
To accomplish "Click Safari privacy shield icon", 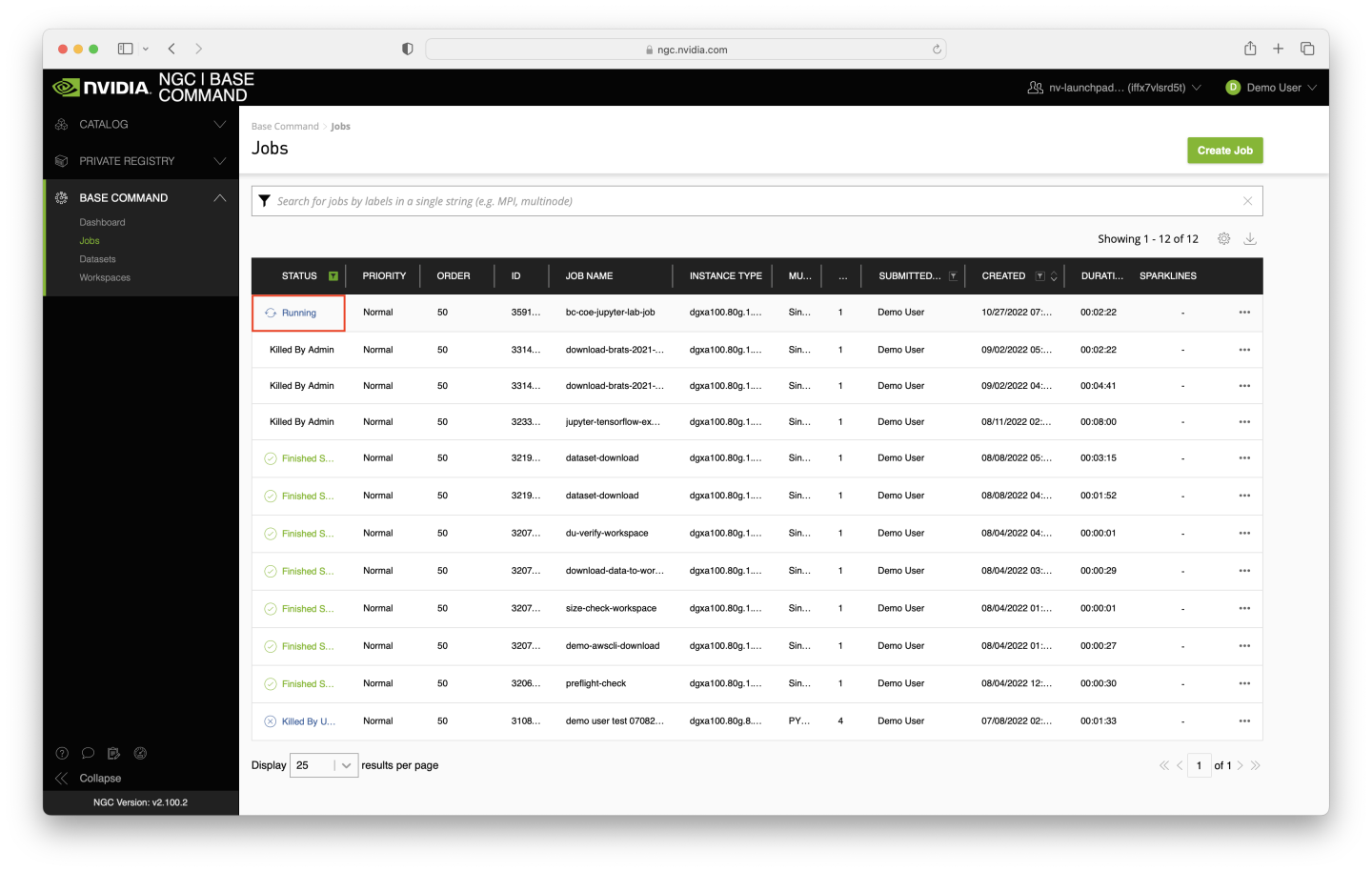I will click(408, 50).
